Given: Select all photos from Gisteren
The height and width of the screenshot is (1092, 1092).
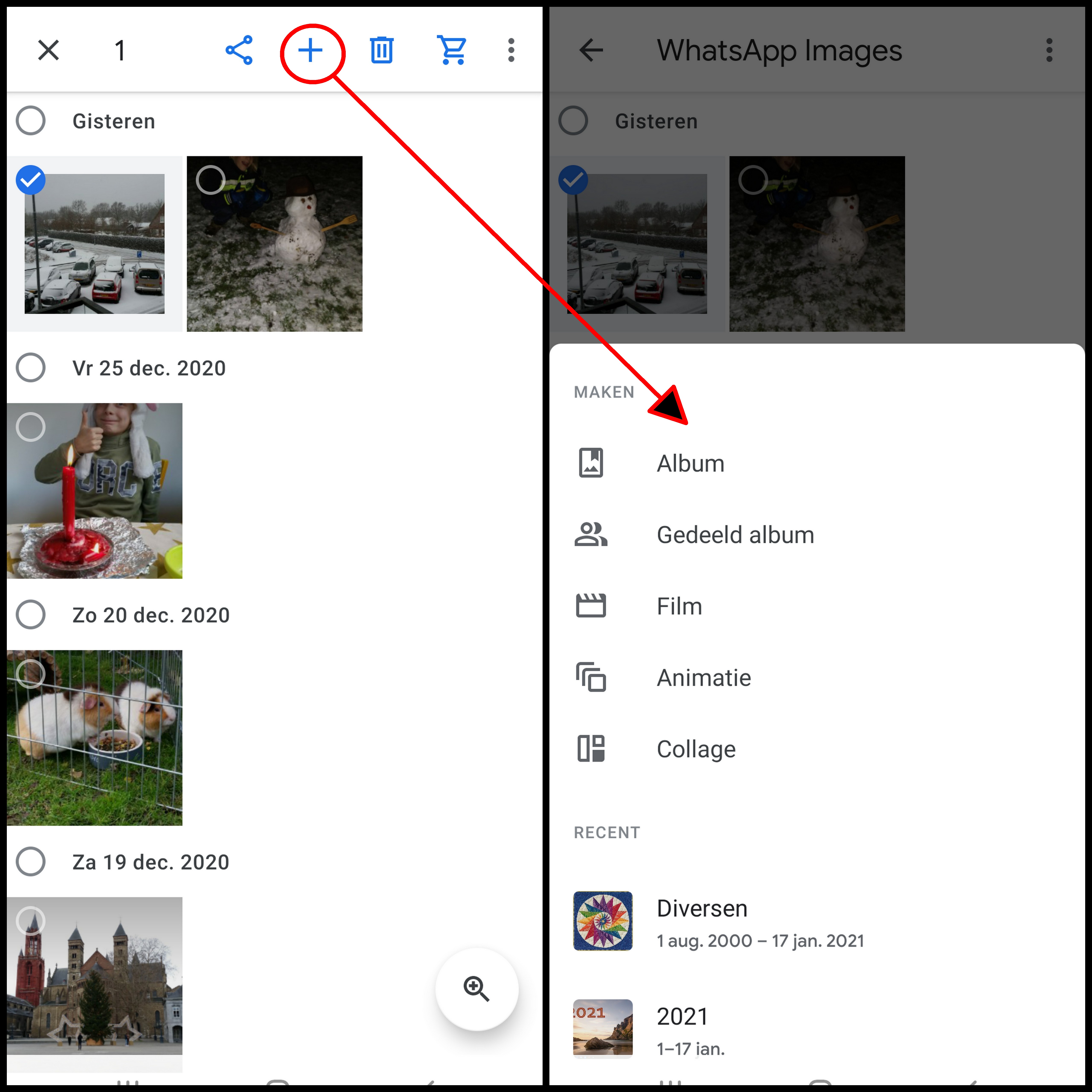Looking at the screenshot, I should (30, 120).
